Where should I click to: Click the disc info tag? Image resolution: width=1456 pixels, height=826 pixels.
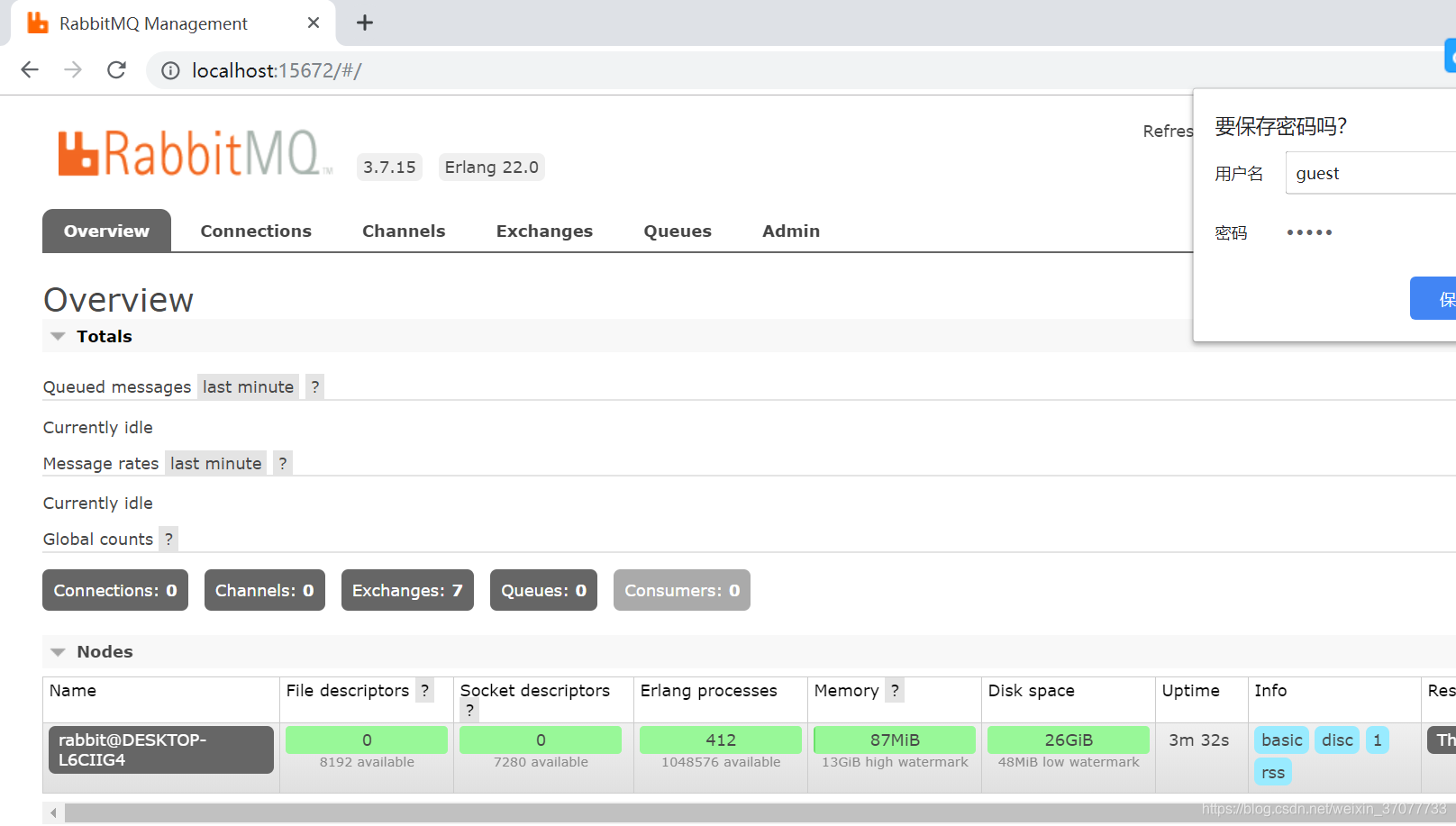coord(1337,740)
